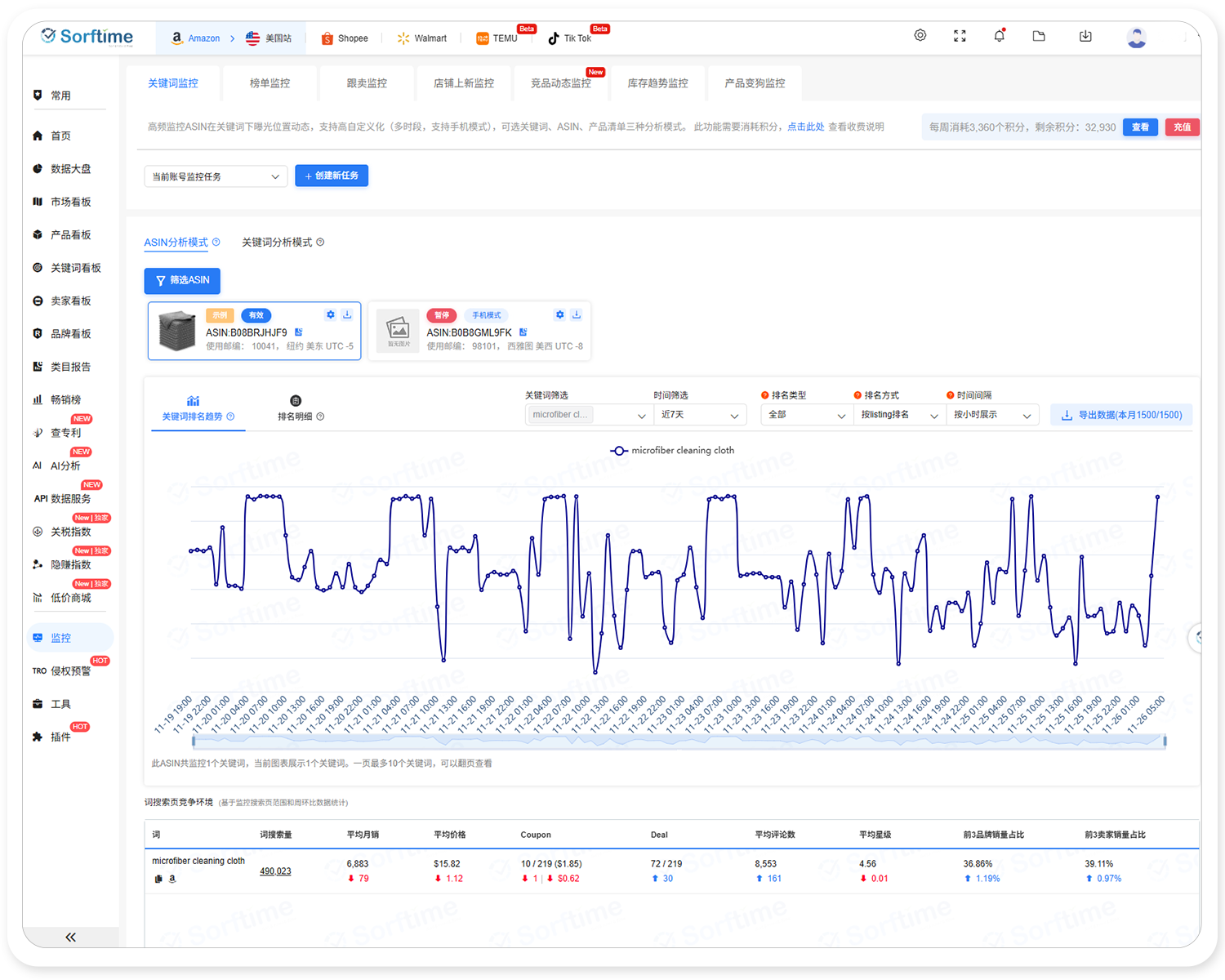Open 按小时展示 time interval dropdown
The image size is (1225, 980).
tap(991, 415)
